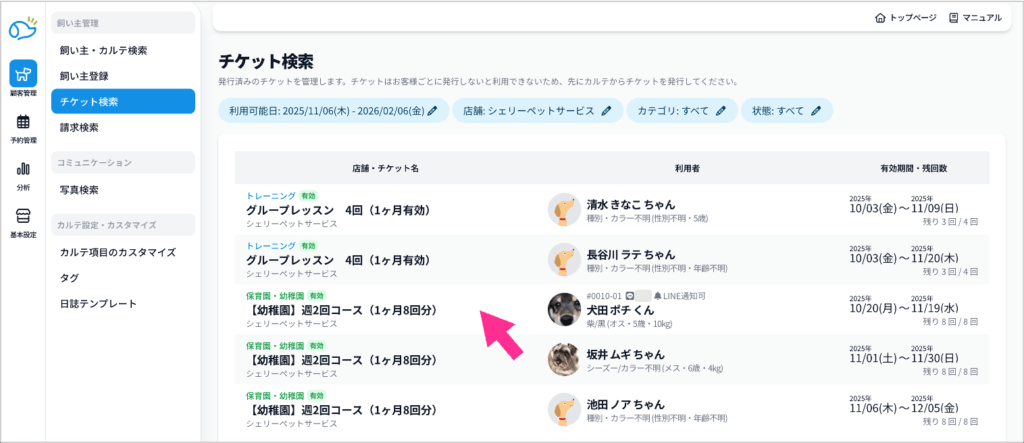Viewport: 1024px width, 443px height.
Task: Open 坂井 ムギ ちゃん 幼稚園 ticket row
Action: [341, 359]
